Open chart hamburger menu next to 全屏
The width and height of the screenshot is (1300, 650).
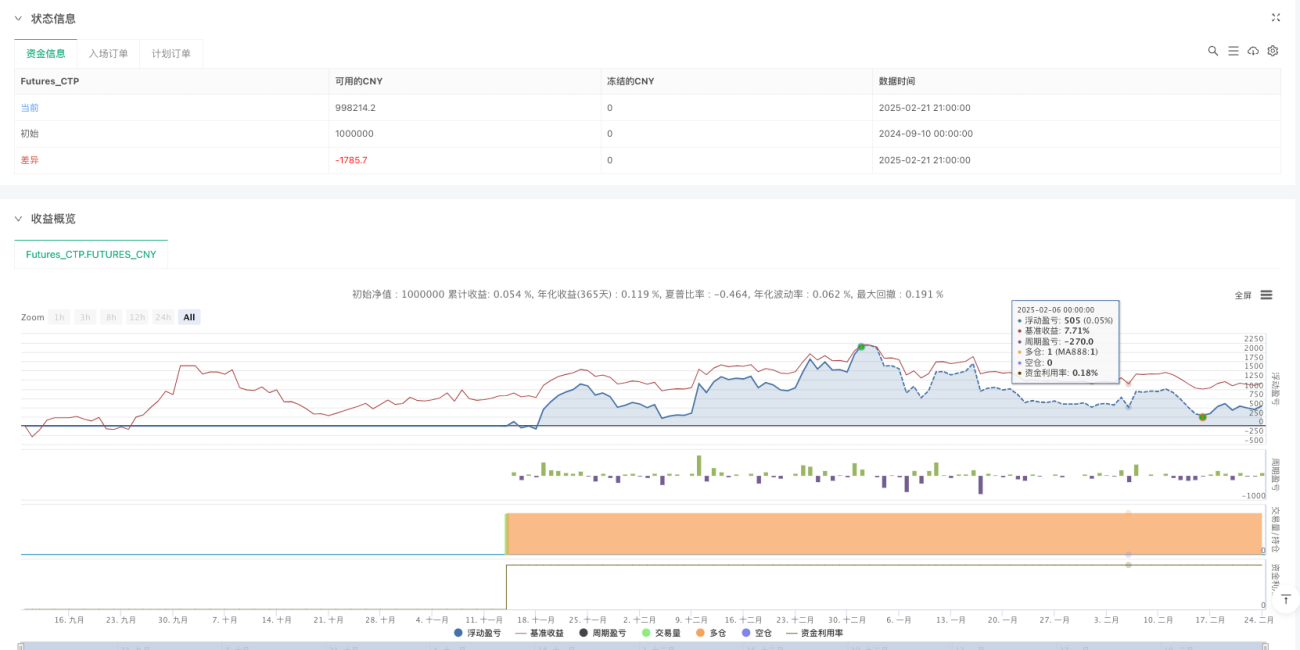[x=1266, y=295]
